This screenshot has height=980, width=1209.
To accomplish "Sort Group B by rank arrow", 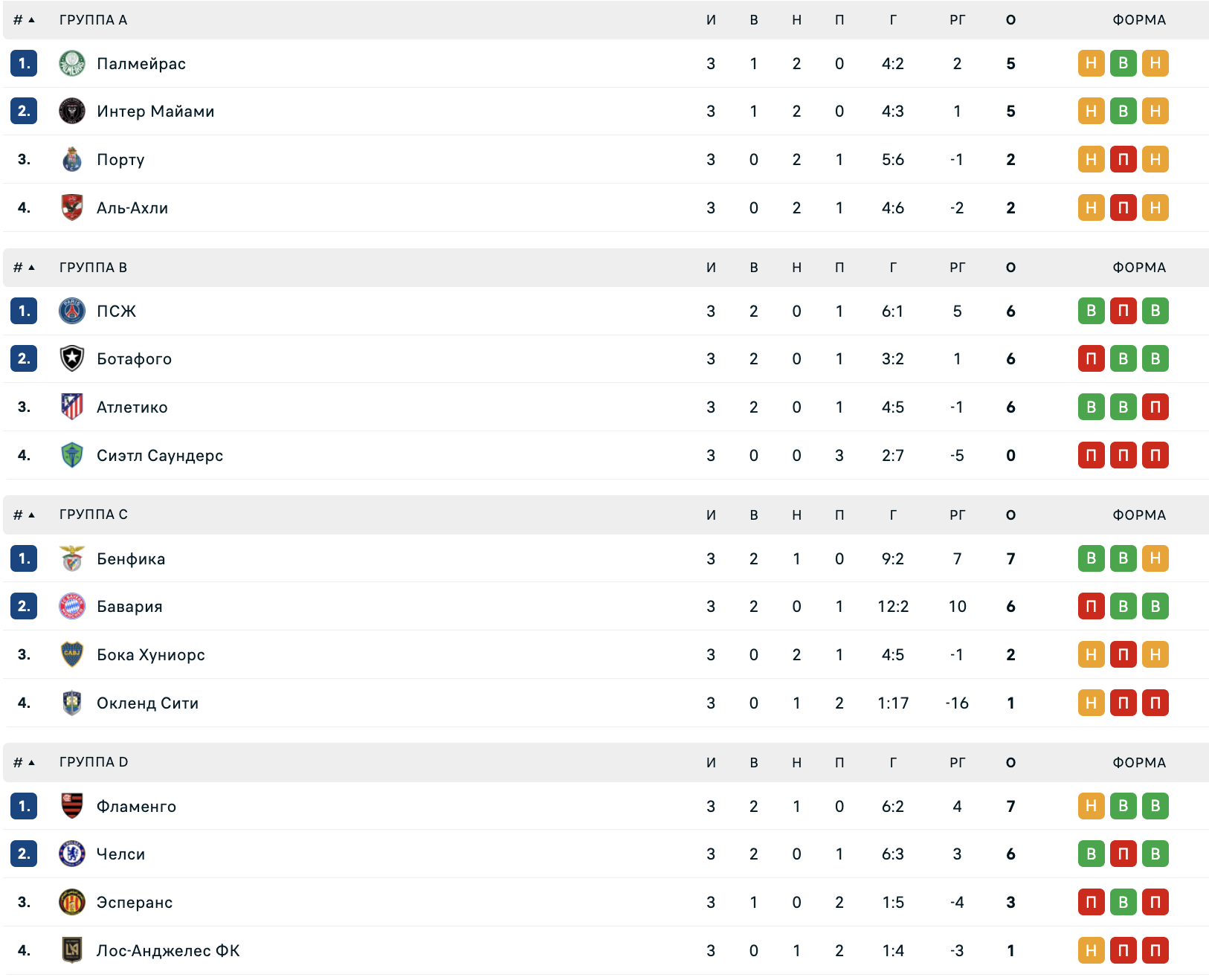I will pyautogui.click(x=31, y=268).
